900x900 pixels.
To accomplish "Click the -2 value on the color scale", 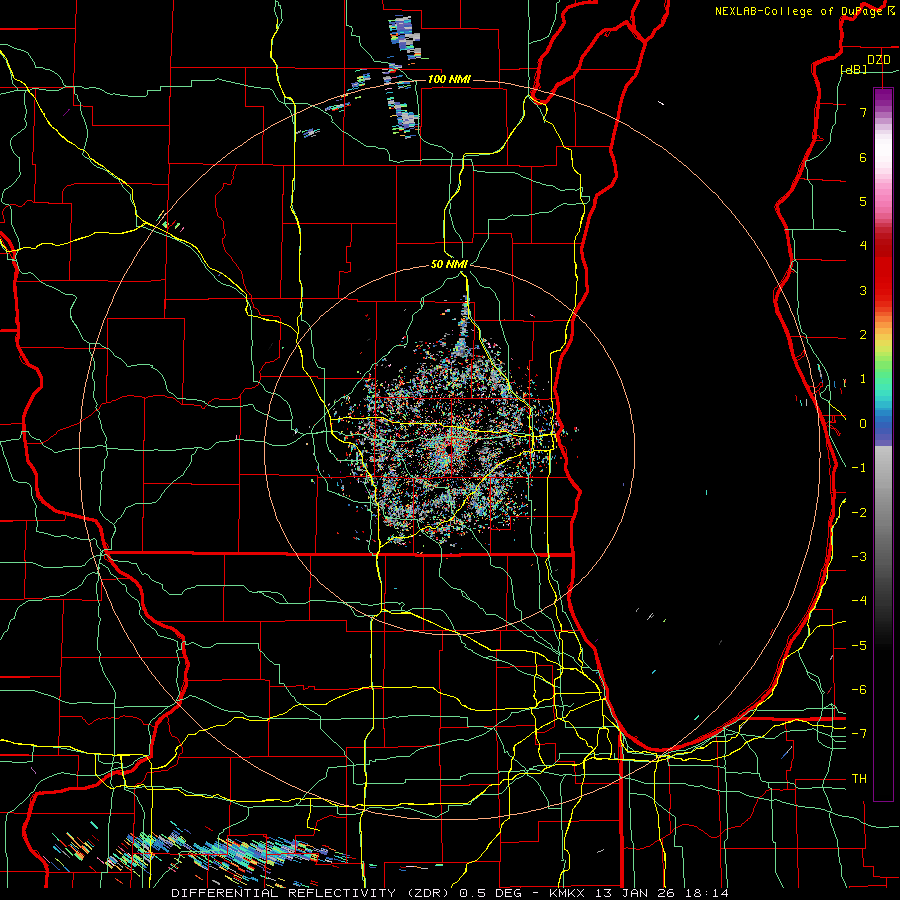I will click(x=859, y=513).
